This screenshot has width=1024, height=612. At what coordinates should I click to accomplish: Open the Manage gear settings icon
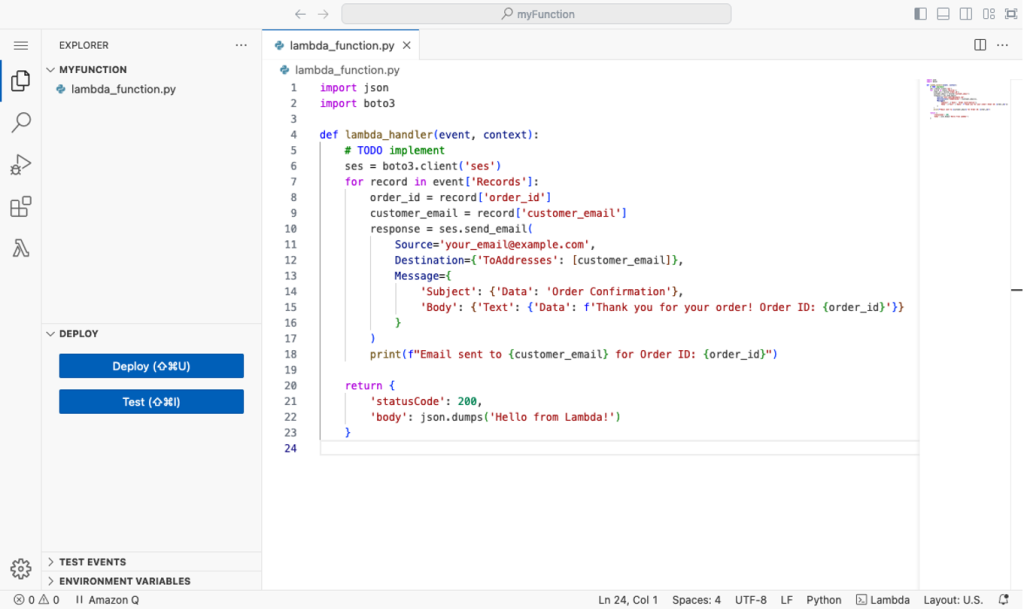tap(20, 569)
